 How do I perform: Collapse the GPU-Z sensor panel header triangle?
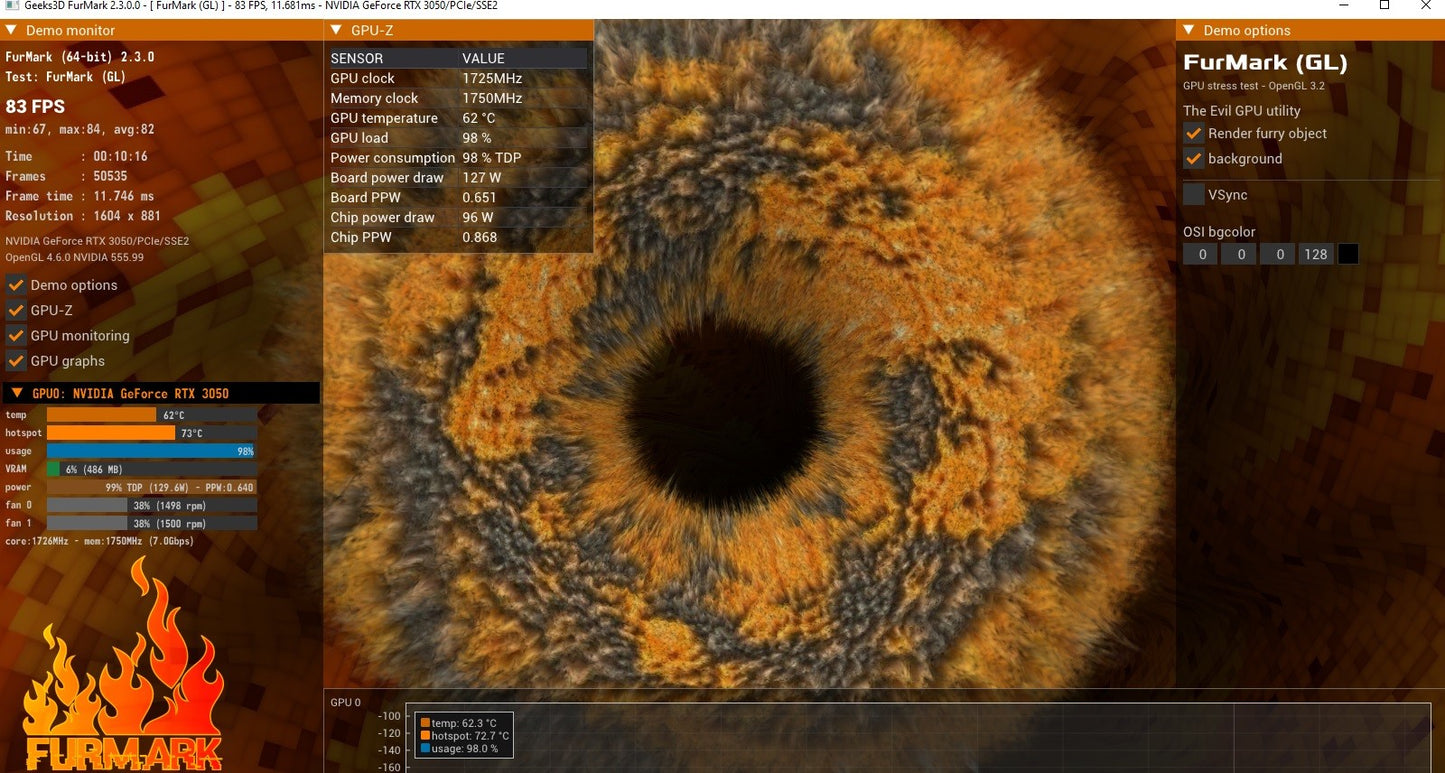pyautogui.click(x=336, y=30)
